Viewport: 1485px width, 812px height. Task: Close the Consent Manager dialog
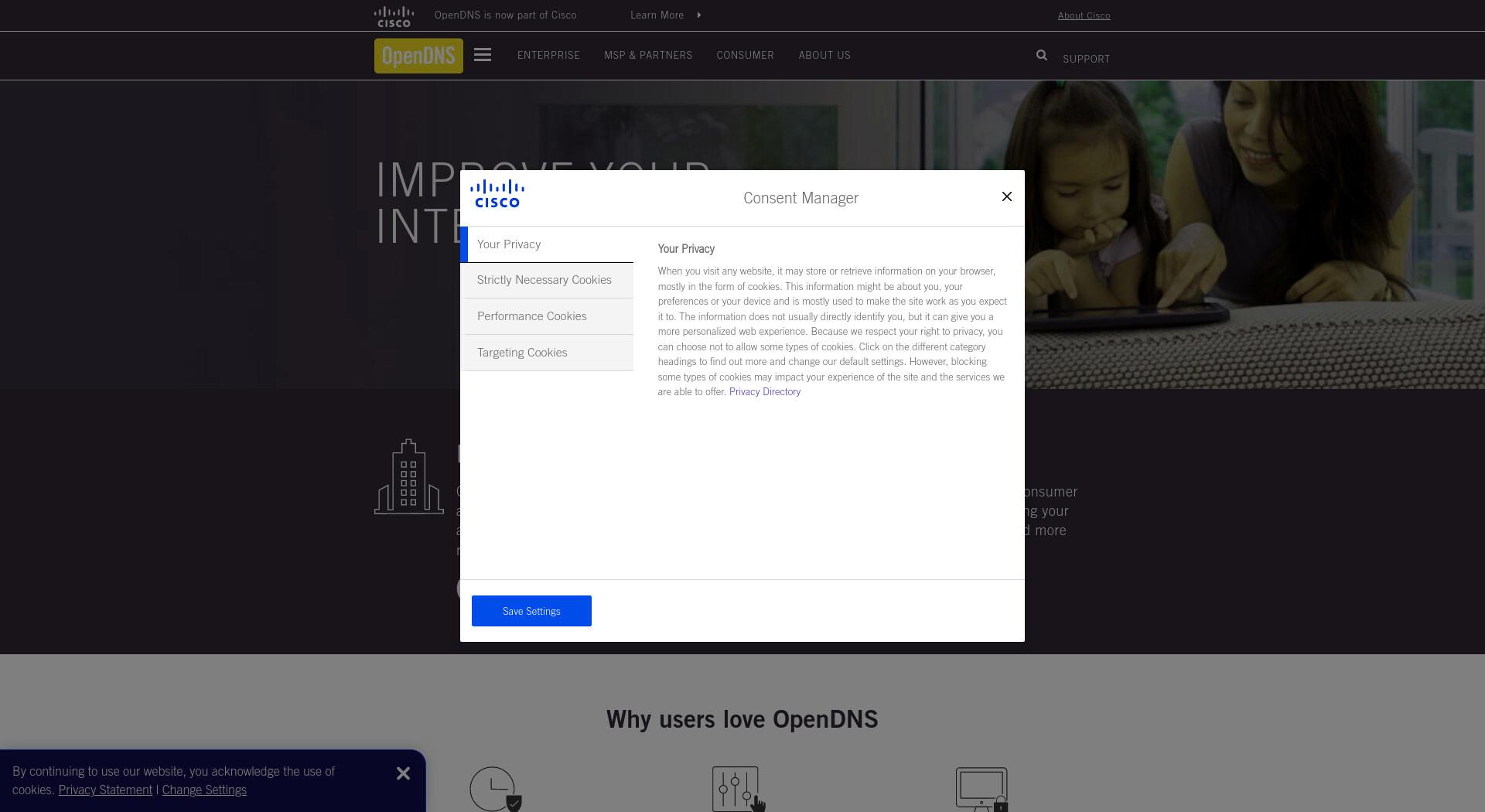pos(1006,196)
